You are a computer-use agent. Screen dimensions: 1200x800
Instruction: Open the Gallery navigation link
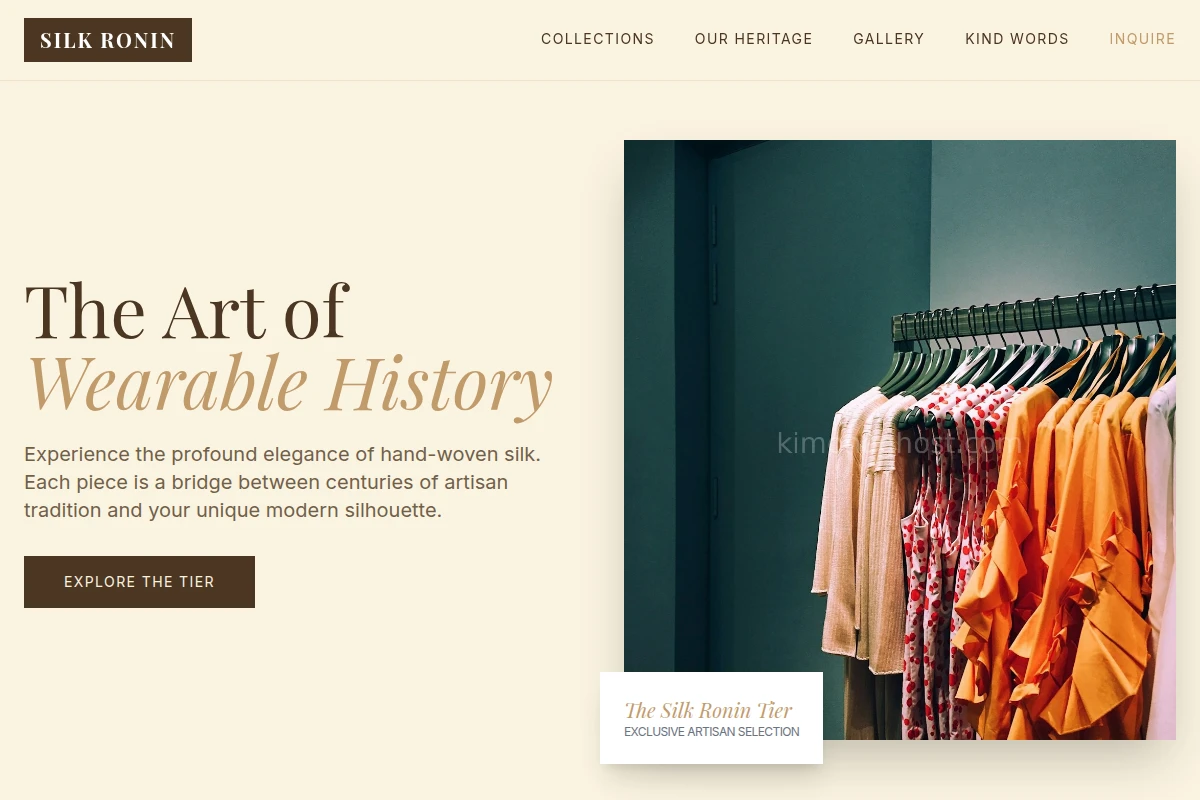888,39
